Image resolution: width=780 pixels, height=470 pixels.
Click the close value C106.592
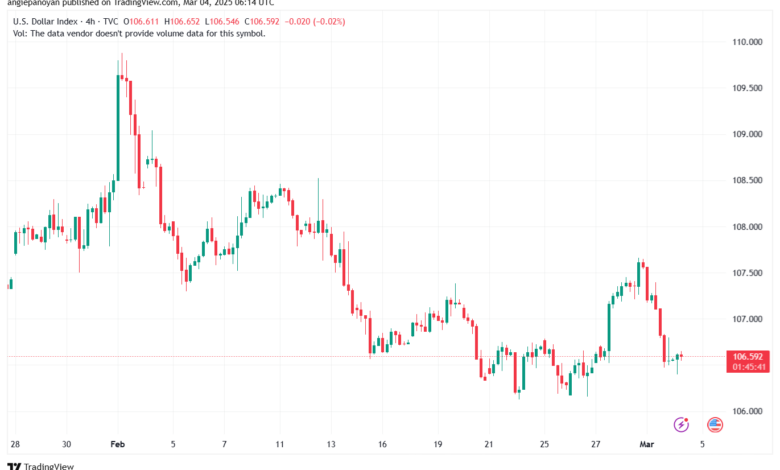click(262, 21)
